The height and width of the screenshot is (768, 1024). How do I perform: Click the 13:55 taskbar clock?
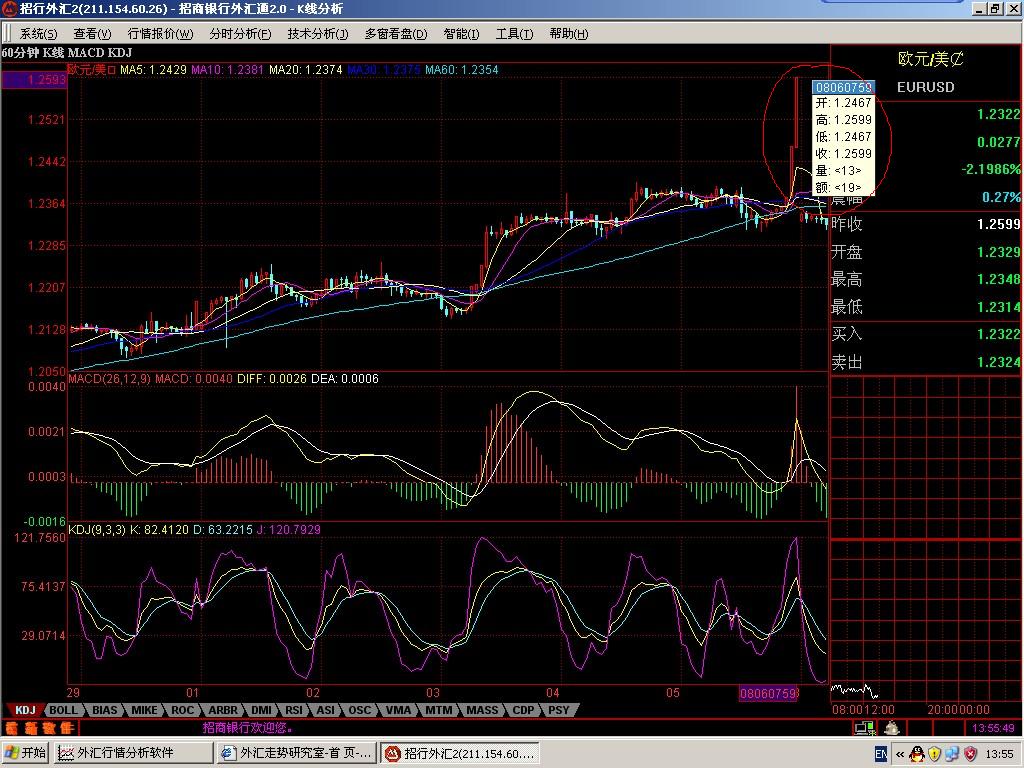pyautogui.click(x=999, y=754)
